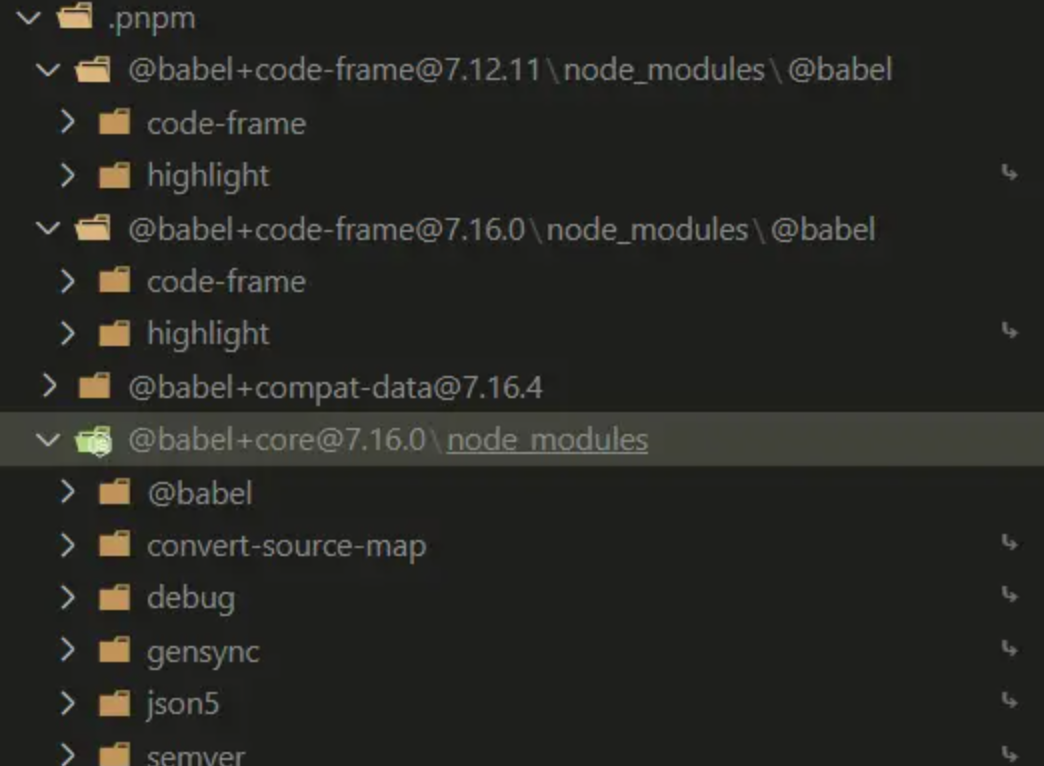
Task: Collapse the .pnpm folder chevron
Action: (29, 17)
